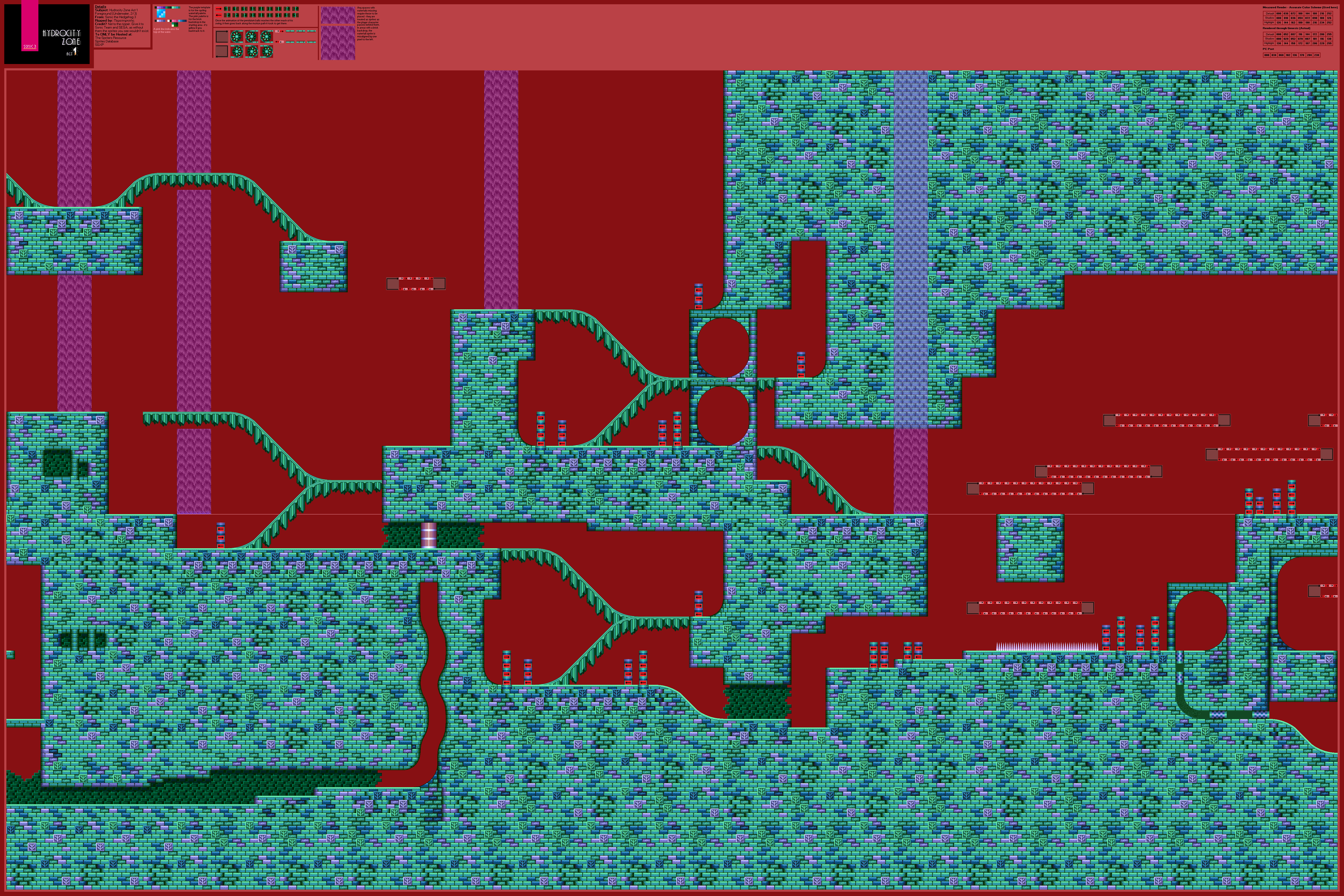The image size is (1344, 896).
Task: Select the clockwise square motion path icon
Action: pos(222,37)
